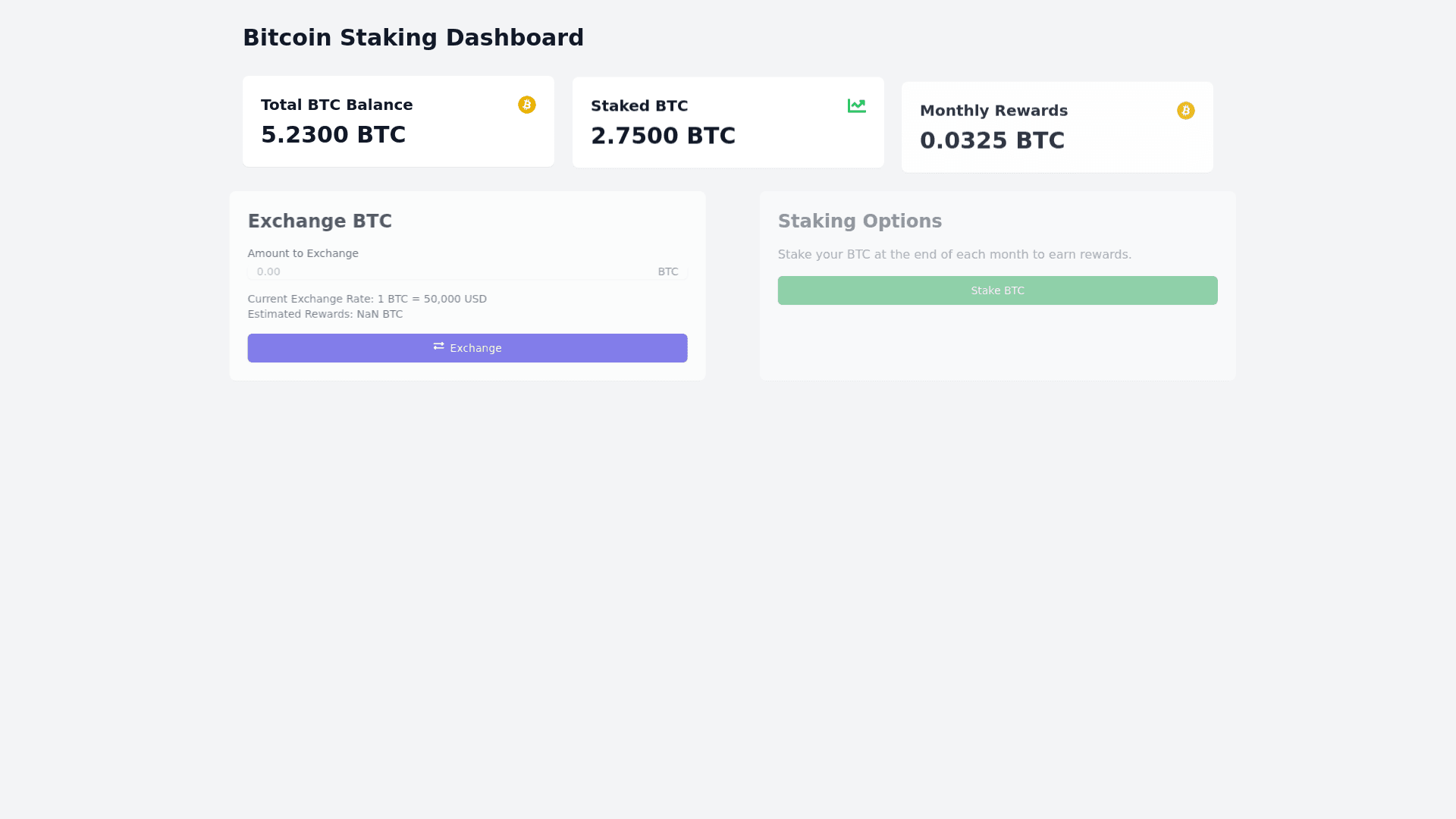Image resolution: width=1456 pixels, height=819 pixels.
Task: Click the Estimated Rewards NaN BTC text
Action: tap(325, 314)
